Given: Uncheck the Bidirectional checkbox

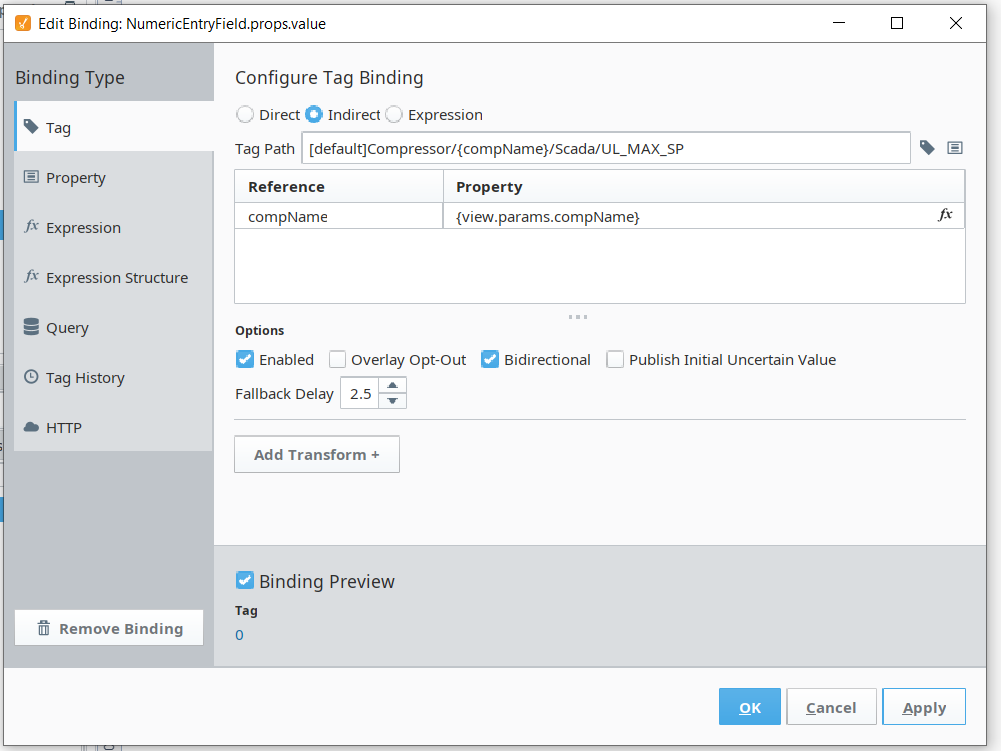Looking at the screenshot, I should [x=490, y=360].
